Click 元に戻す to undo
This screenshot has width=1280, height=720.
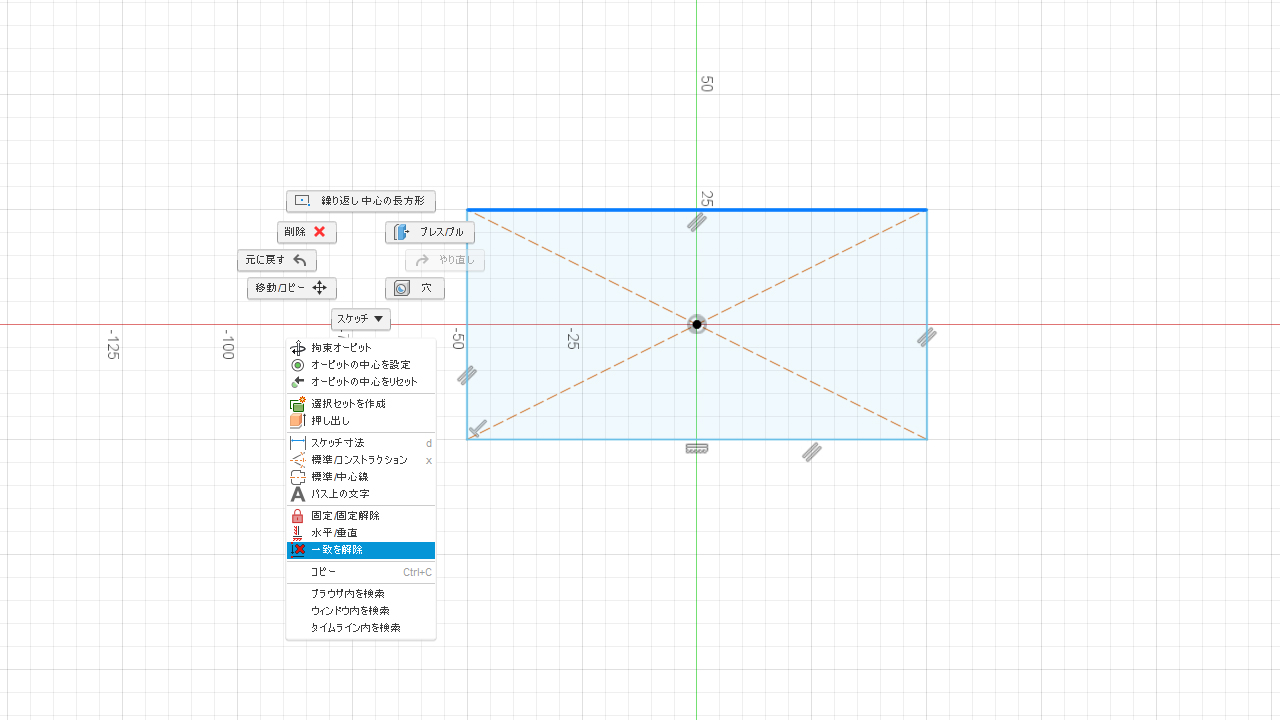[x=277, y=260]
